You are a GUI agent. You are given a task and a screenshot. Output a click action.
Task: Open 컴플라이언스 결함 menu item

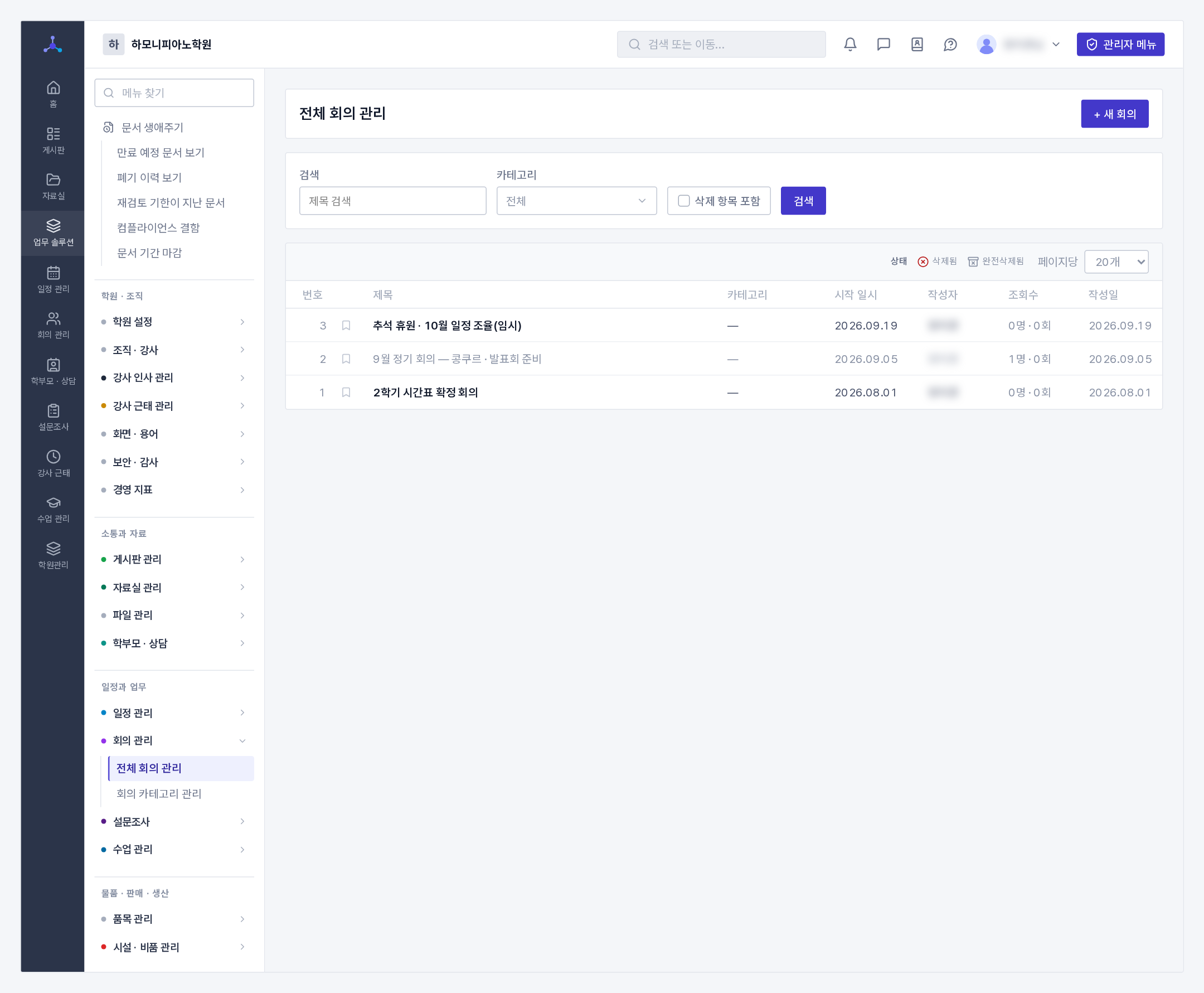(x=158, y=227)
